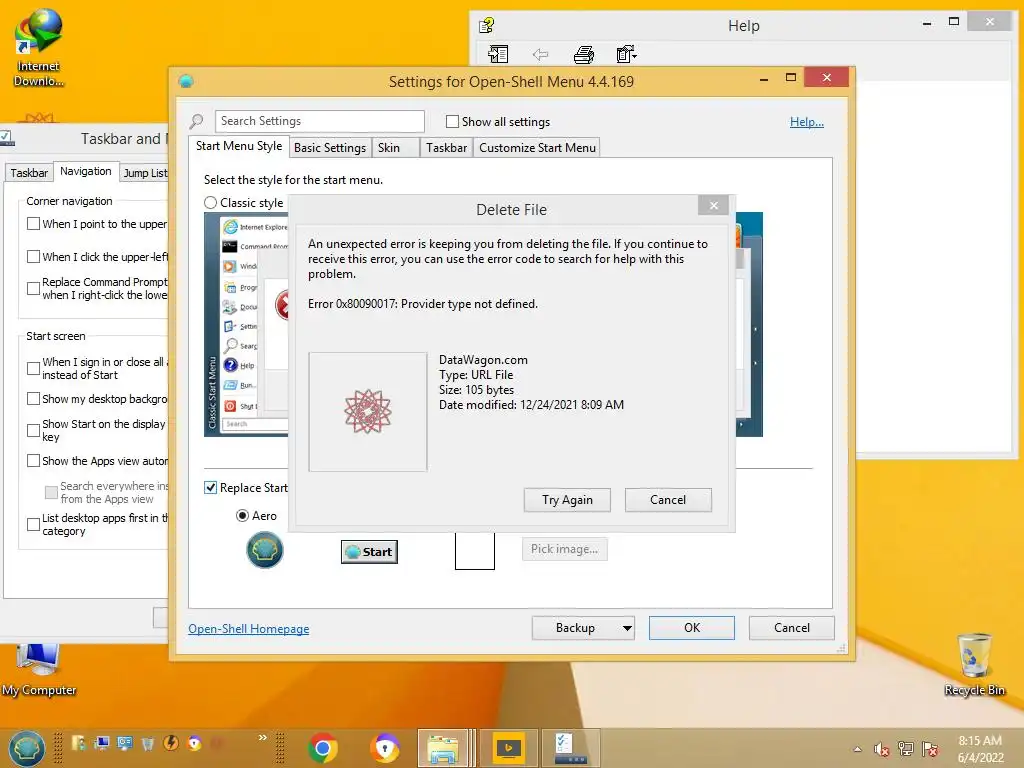Click the Internet Explorer icon in Classic style preview
The height and width of the screenshot is (768, 1024).
pos(231,227)
